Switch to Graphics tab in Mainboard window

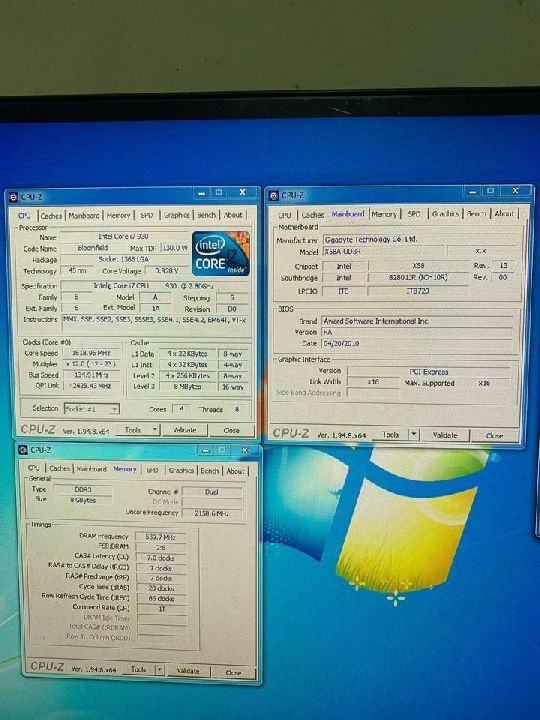point(445,214)
